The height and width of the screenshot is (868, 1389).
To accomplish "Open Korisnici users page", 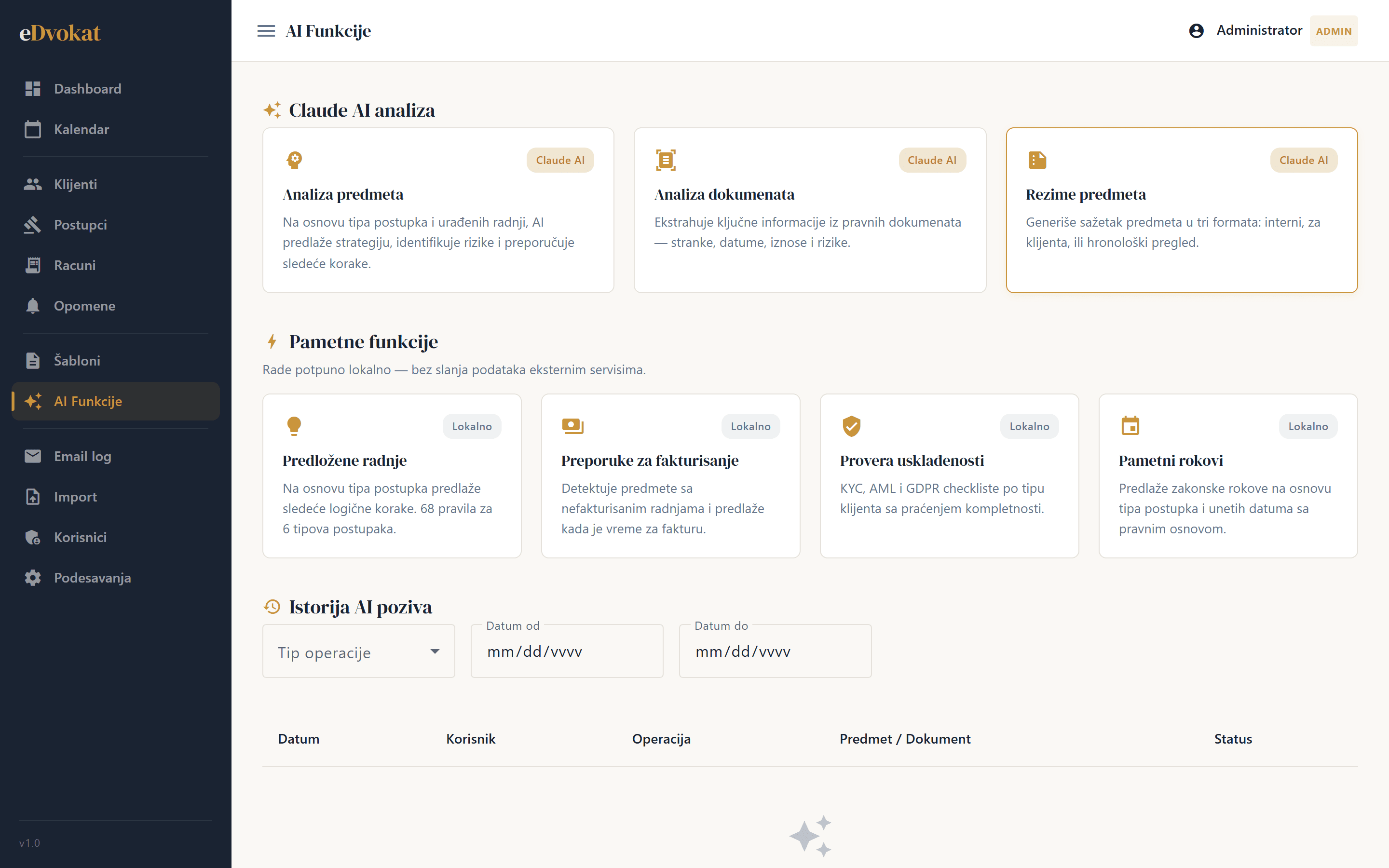I will coord(115,537).
